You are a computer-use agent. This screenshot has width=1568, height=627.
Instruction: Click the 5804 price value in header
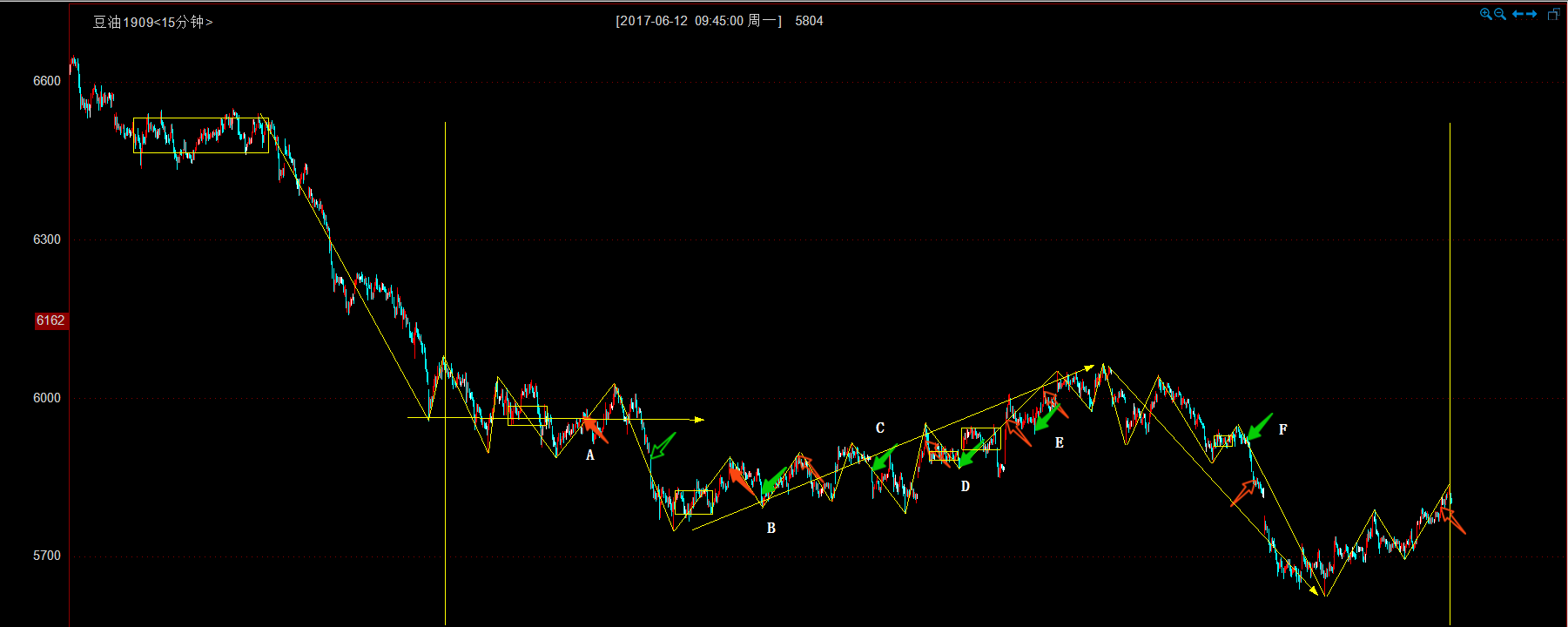[x=809, y=21]
